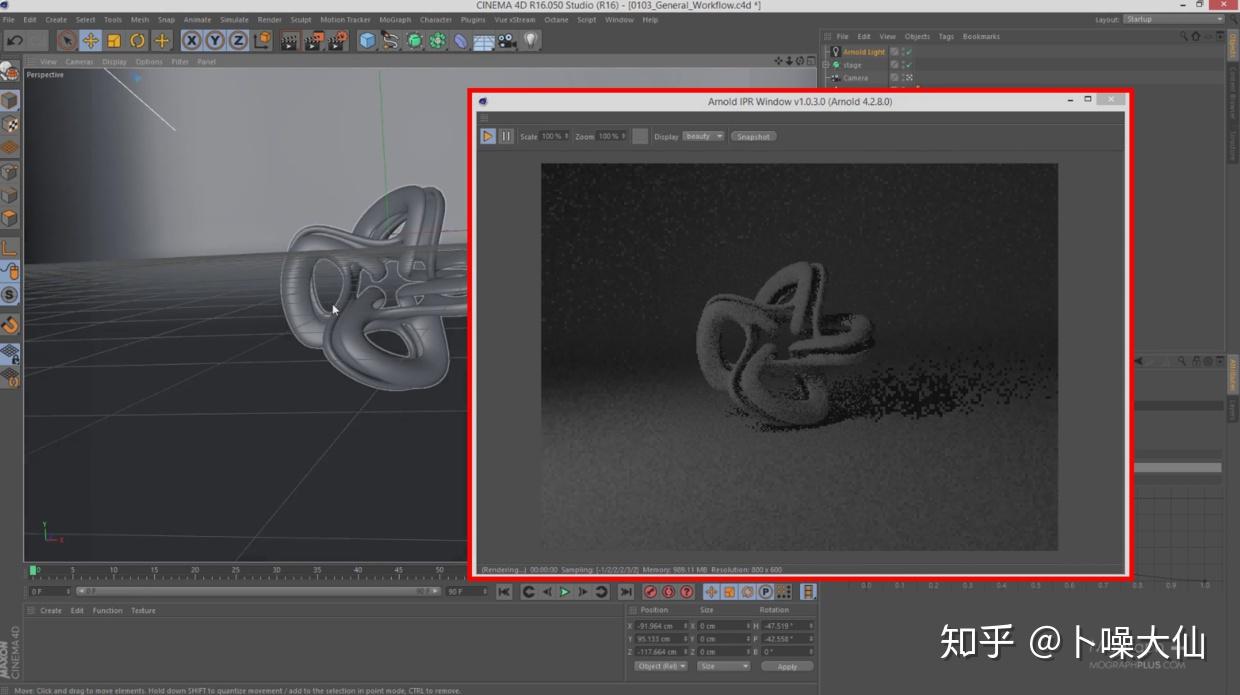Click the Render View icon

[288, 40]
